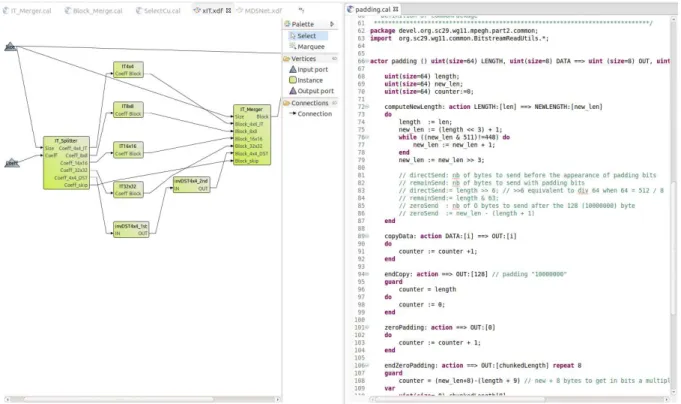
Task: Click the 'counter = length' guard line
Action: coord(427,289)
